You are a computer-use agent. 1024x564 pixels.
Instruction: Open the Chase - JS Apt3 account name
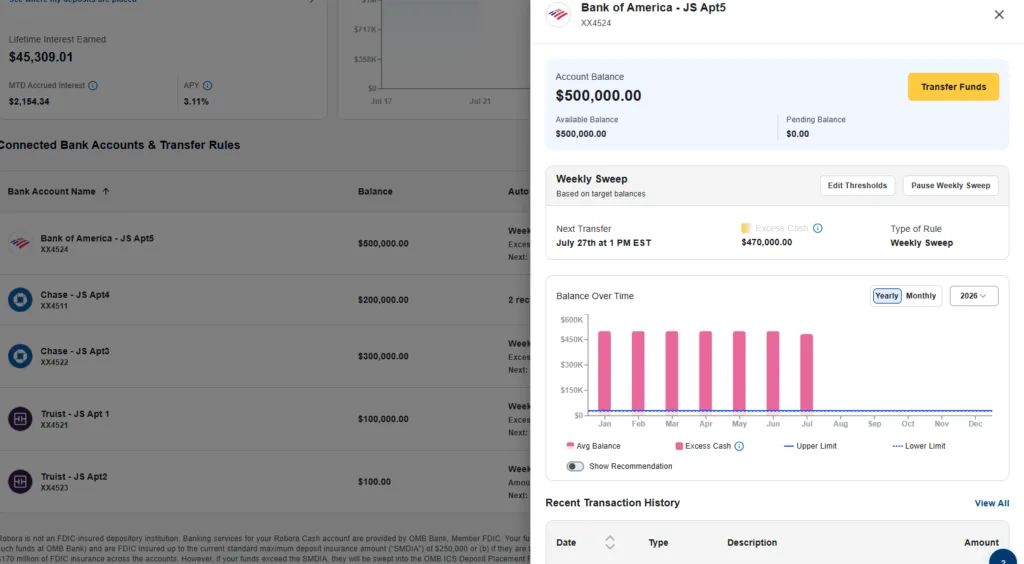pos(75,351)
